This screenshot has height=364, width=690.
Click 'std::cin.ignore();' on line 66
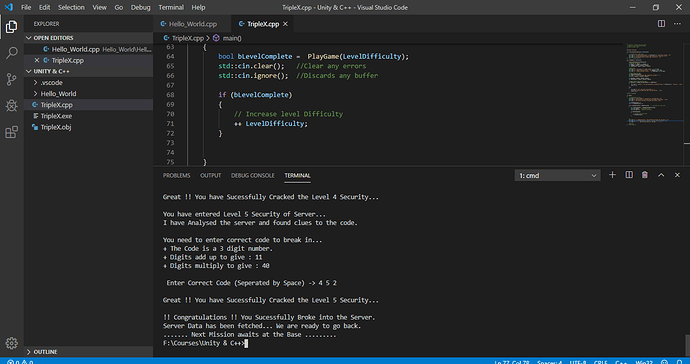tap(253, 76)
